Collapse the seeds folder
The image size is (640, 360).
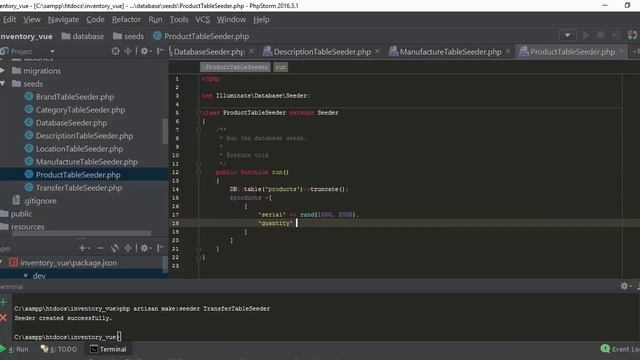click(x=3, y=84)
